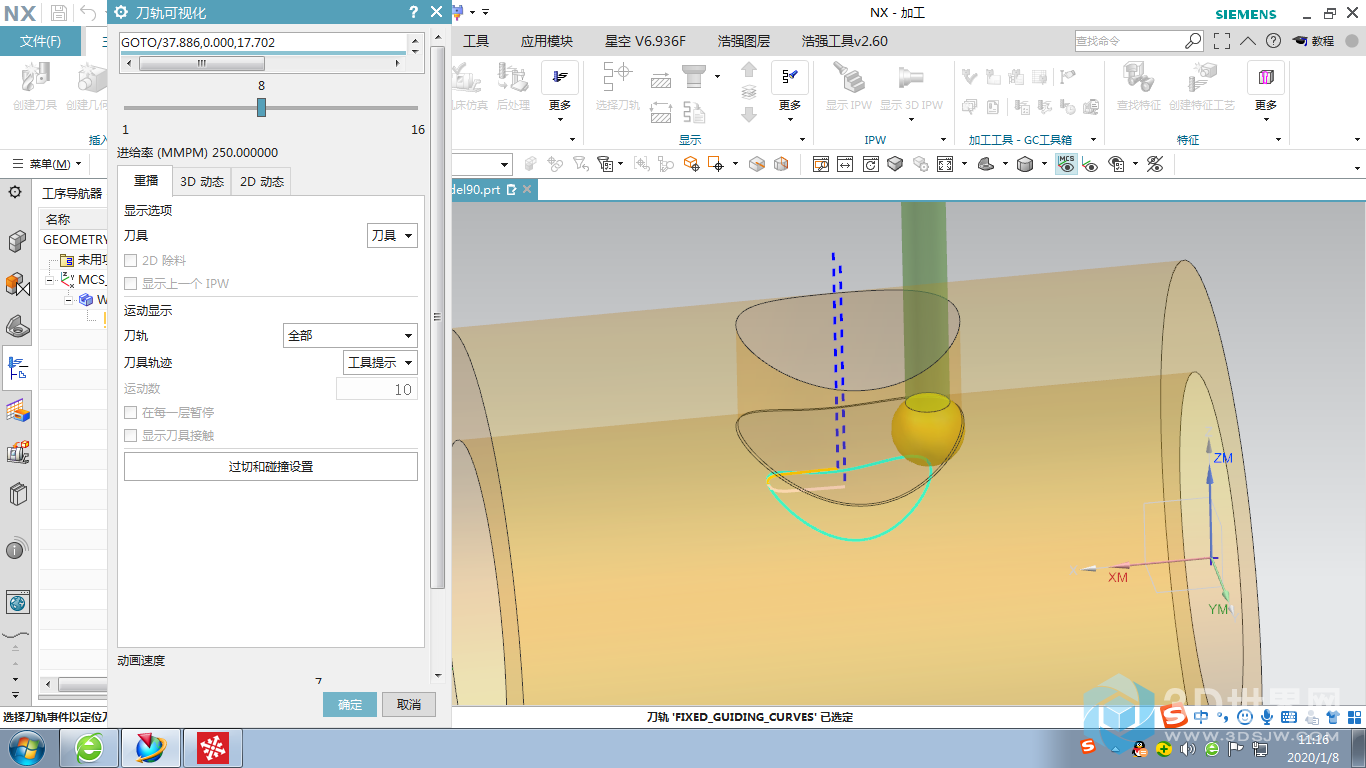The image size is (1366, 768).
Task: Click the 过切和碰撞设置 button
Action: tap(271, 466)
